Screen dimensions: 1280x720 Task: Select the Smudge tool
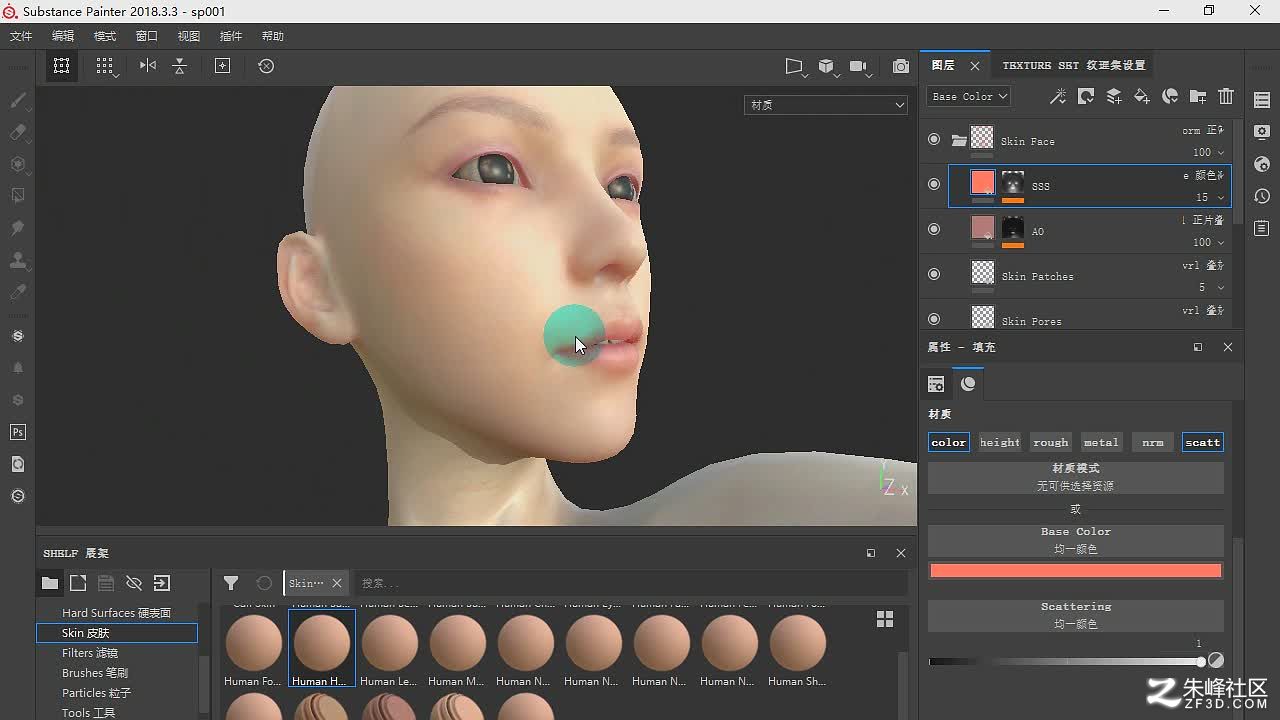click(18, 228)
